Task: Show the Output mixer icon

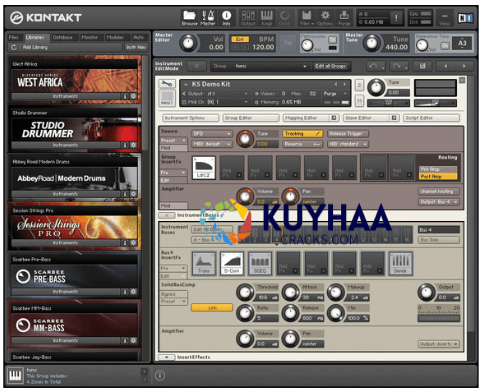Action: [x=248, y=17]
